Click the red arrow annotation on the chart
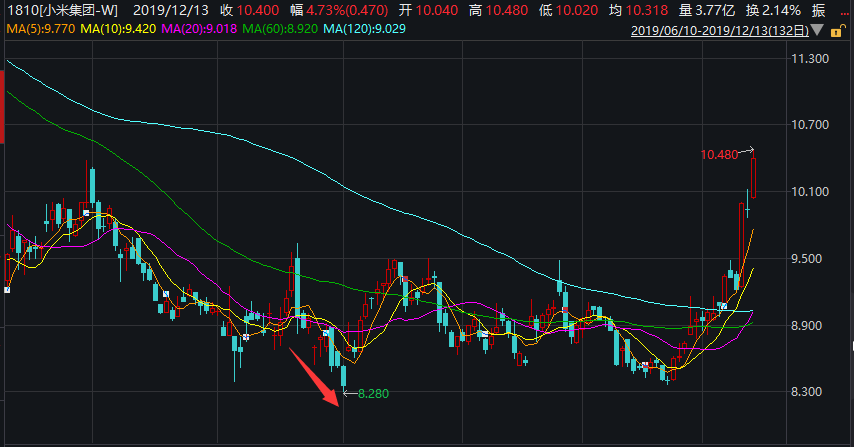 tap(314, 374)
